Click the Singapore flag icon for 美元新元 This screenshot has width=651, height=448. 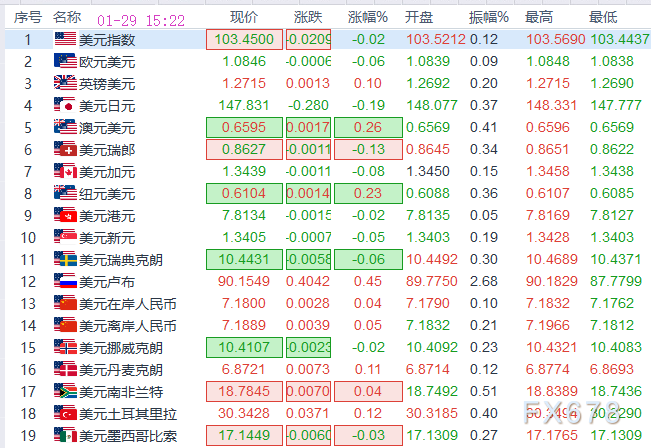coord(66,237)
